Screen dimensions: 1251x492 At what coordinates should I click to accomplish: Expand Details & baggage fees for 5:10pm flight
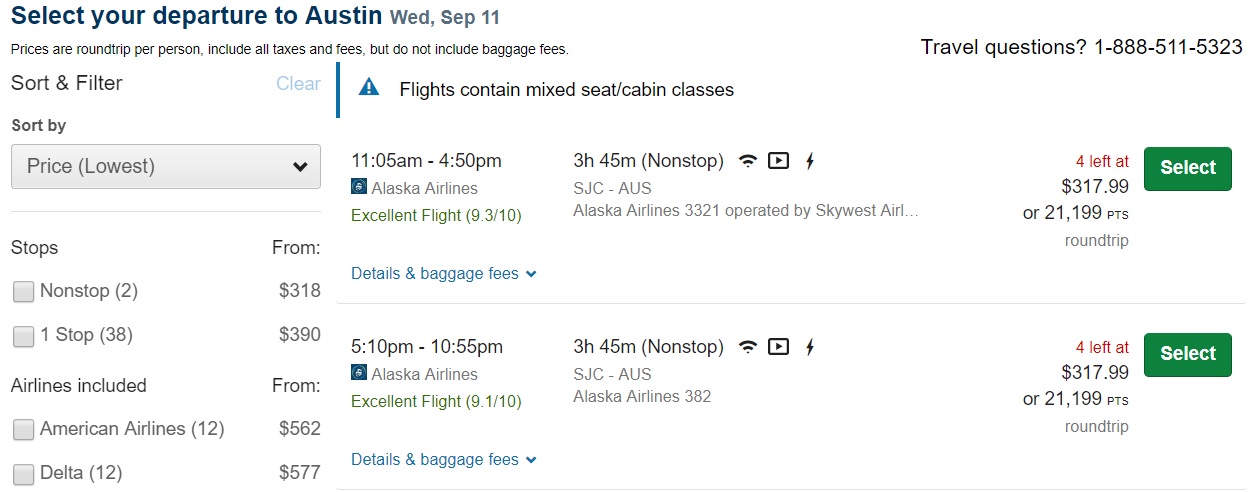tap(444, 459)
